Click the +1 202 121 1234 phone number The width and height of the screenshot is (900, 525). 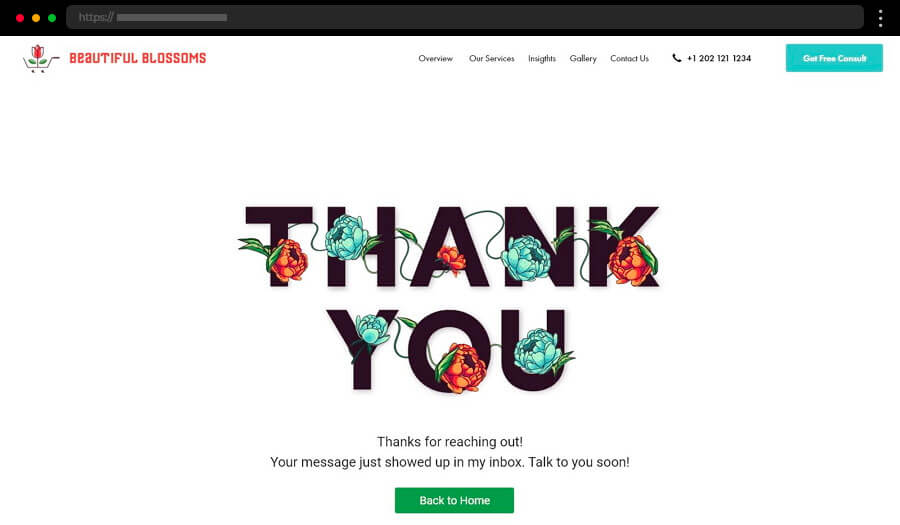coord(719,58)
